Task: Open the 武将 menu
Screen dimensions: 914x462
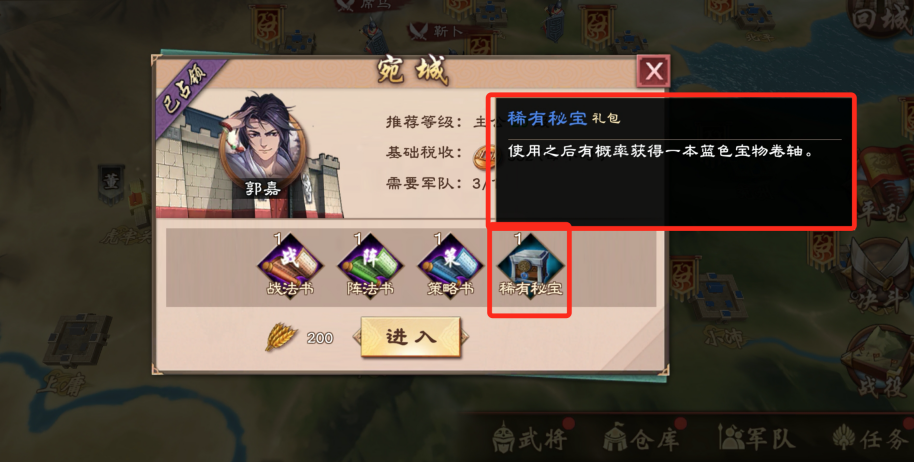Action: (530, 439)
